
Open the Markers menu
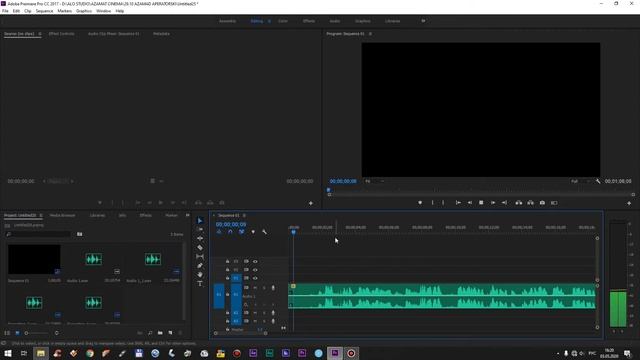tap(64, 11)
